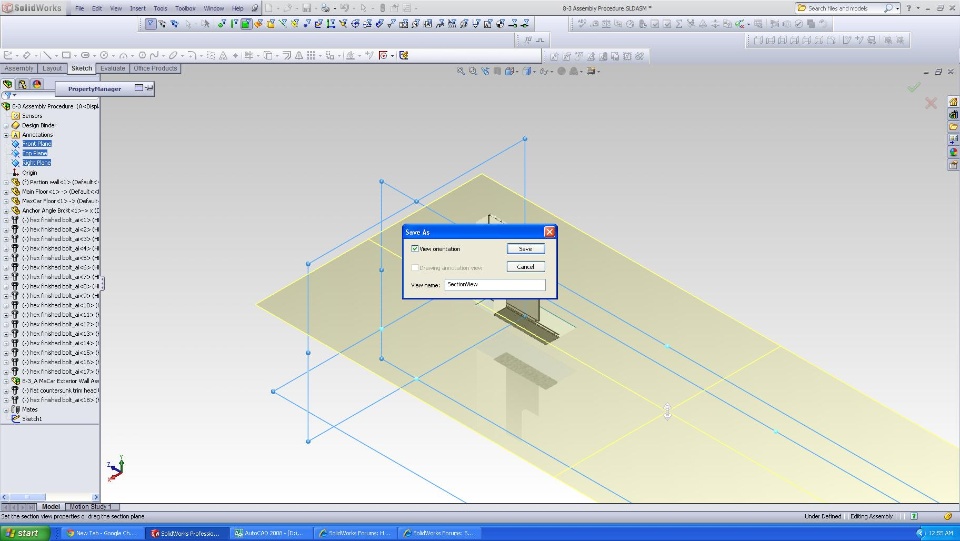960x541 pixels.
Task: Open the Insert menu
Action: 138,9
